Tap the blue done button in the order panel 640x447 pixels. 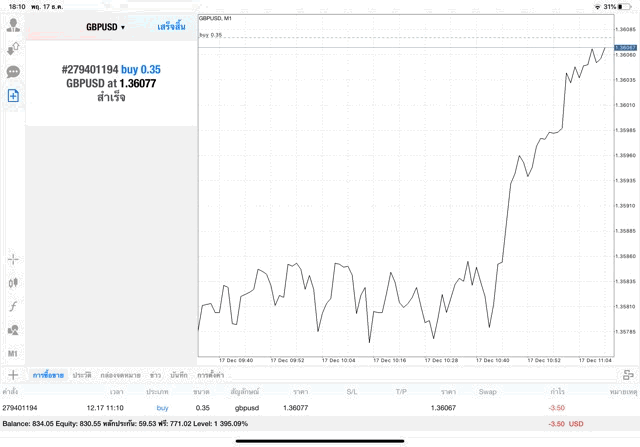[171, 27]
